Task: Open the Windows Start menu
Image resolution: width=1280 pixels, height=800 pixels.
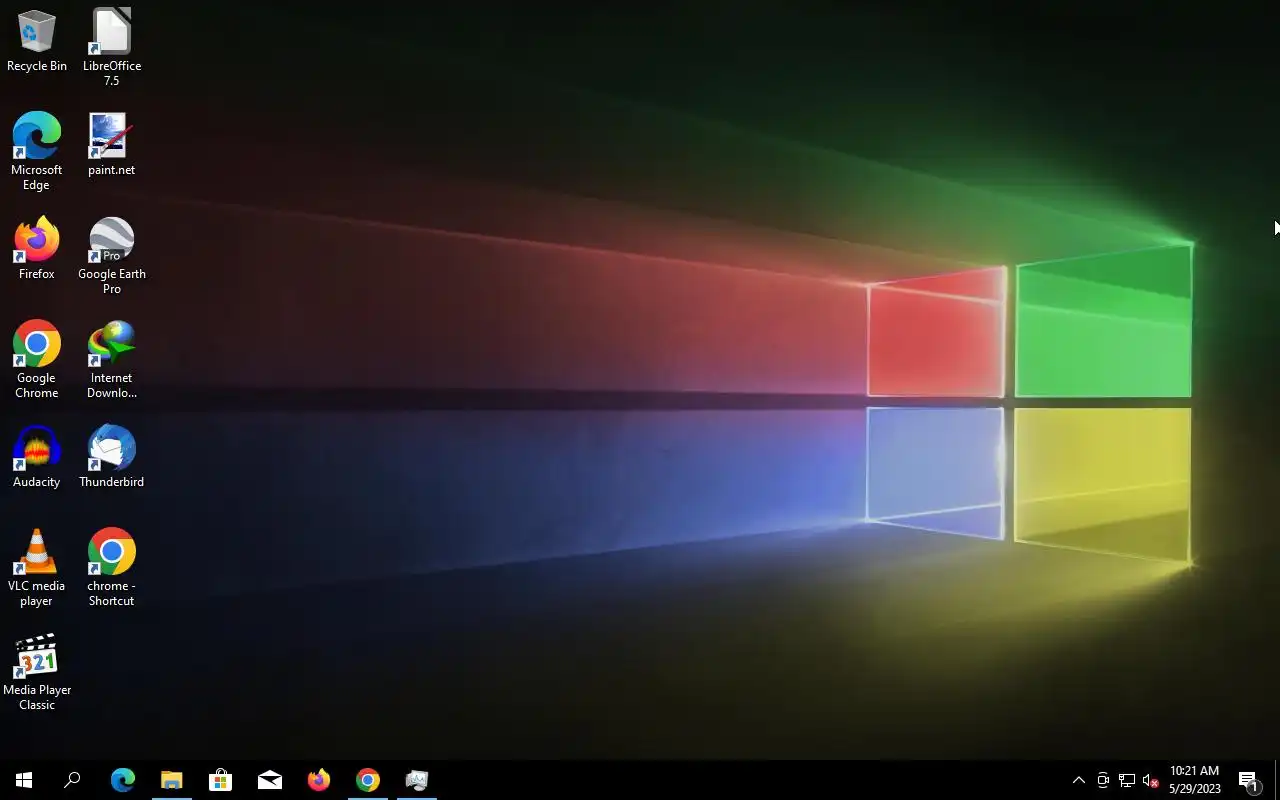Action: coord(24,780)
